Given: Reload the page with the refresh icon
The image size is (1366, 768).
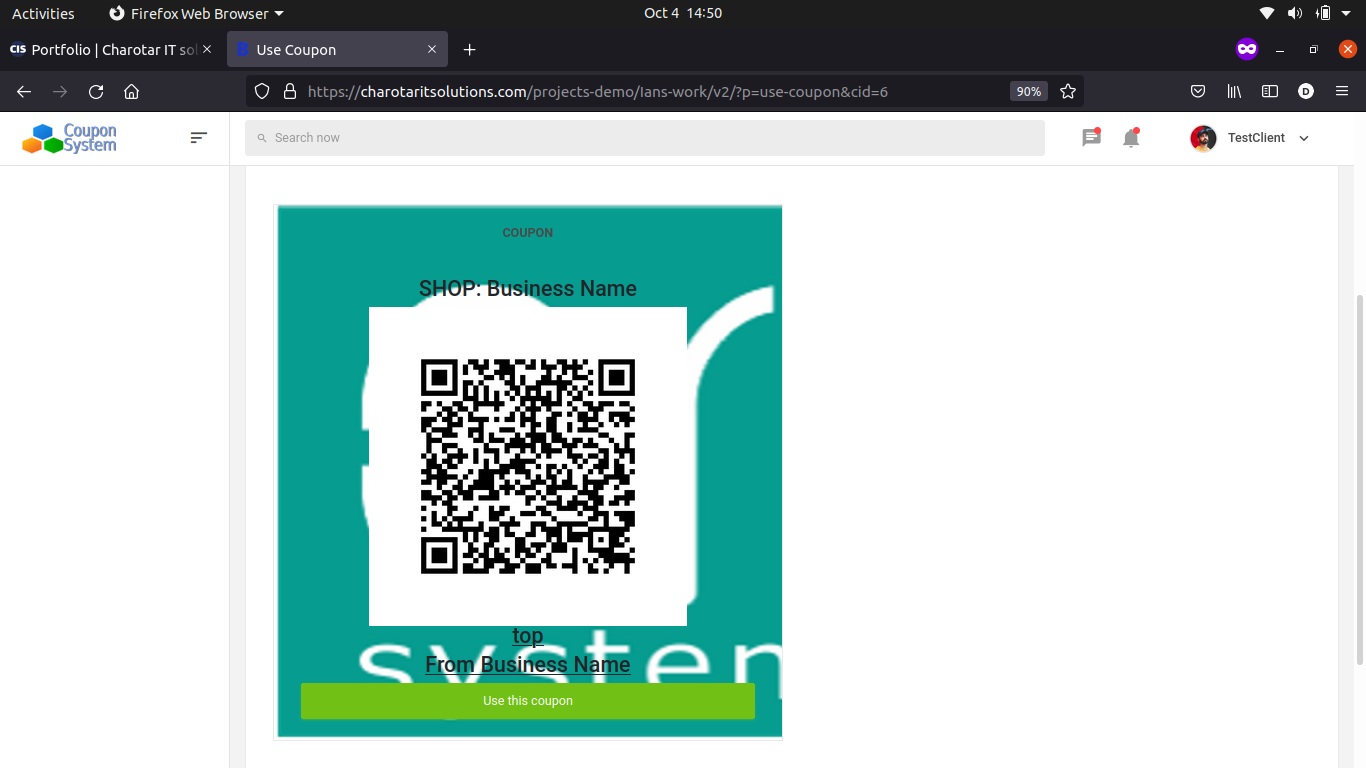Looking at the screenshot, I should 96,91.
